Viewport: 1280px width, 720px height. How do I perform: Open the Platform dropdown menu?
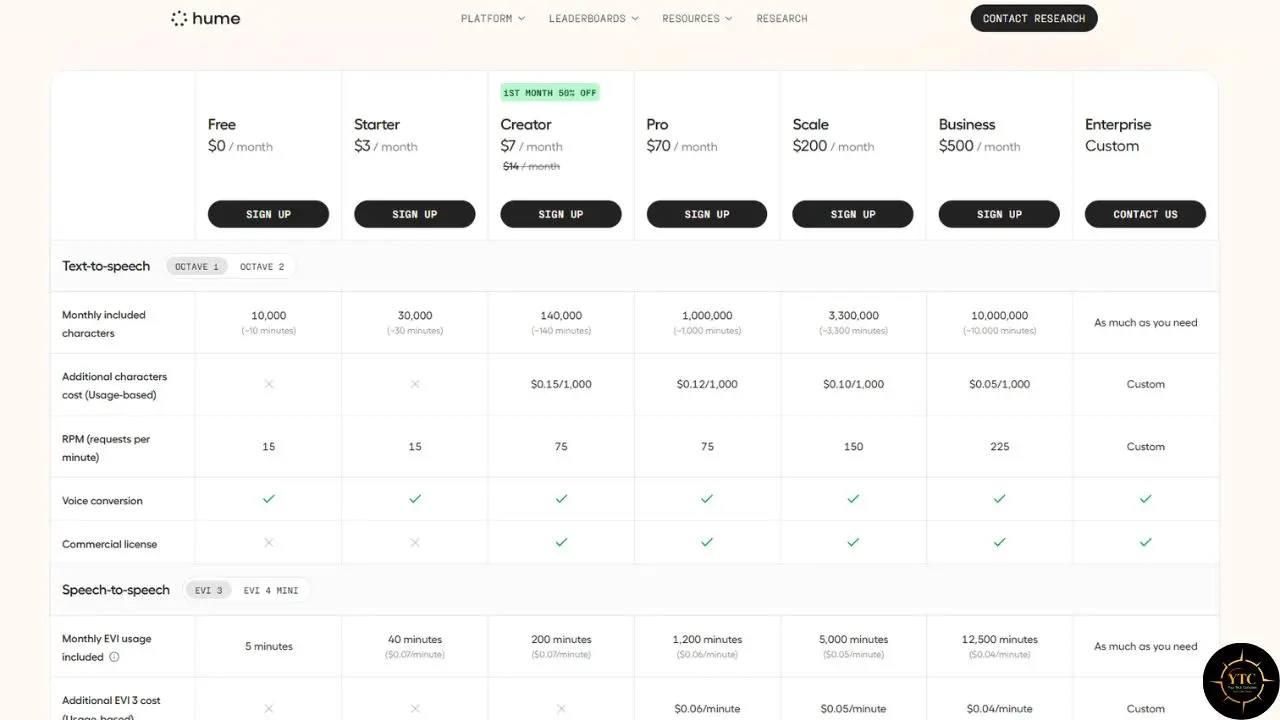(x=493, y=18)
